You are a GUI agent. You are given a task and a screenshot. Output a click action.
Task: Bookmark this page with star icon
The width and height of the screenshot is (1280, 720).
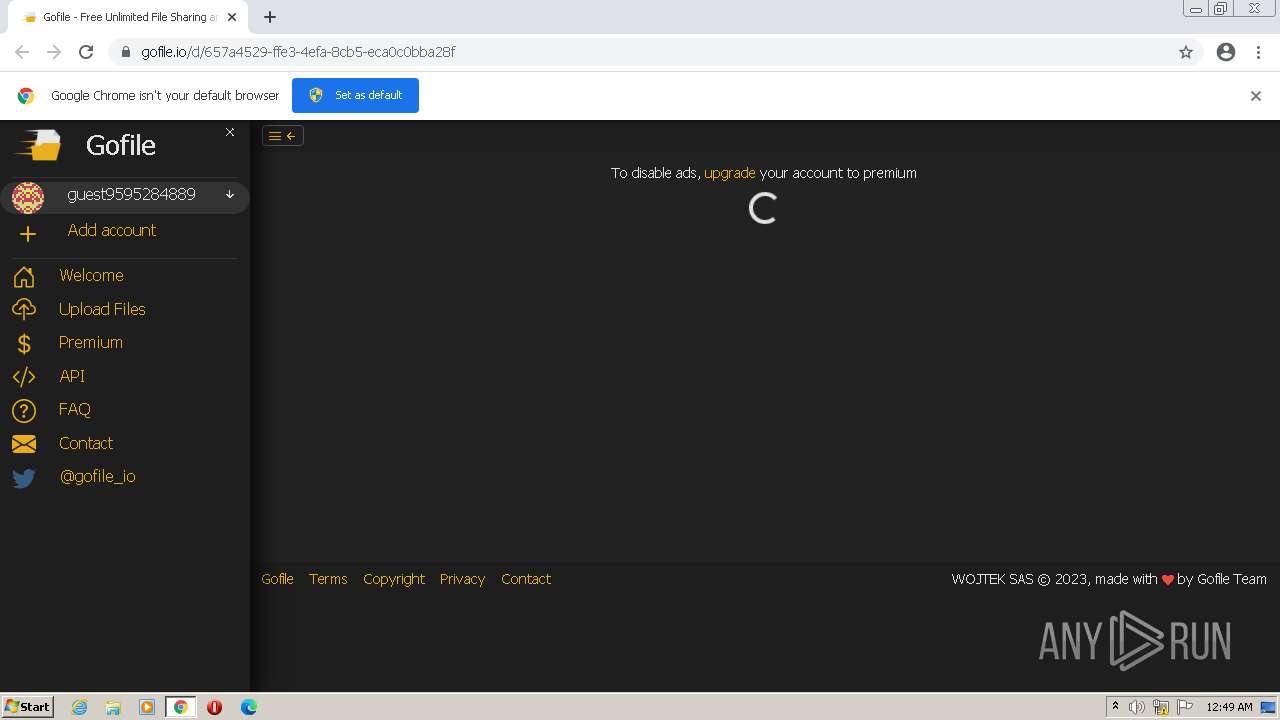coord(1186,52)
